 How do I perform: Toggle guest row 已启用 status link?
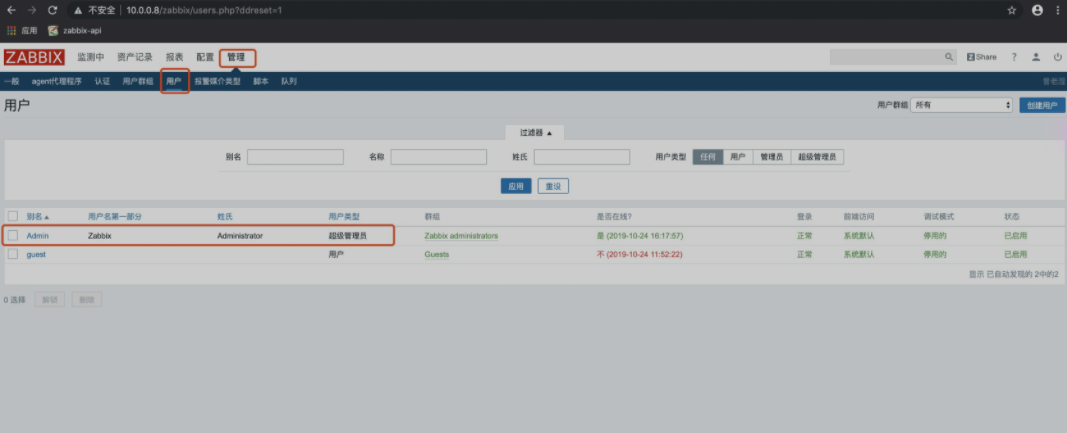pos(1016,254)
